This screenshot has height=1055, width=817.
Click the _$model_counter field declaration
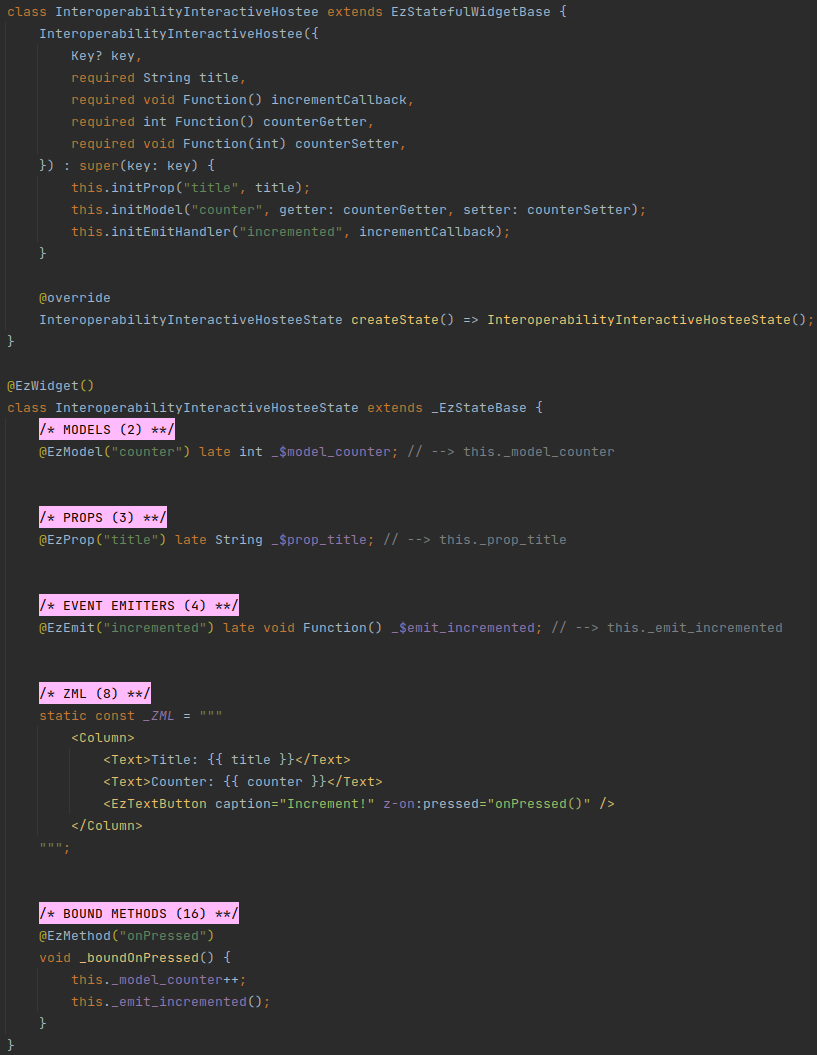330,452
